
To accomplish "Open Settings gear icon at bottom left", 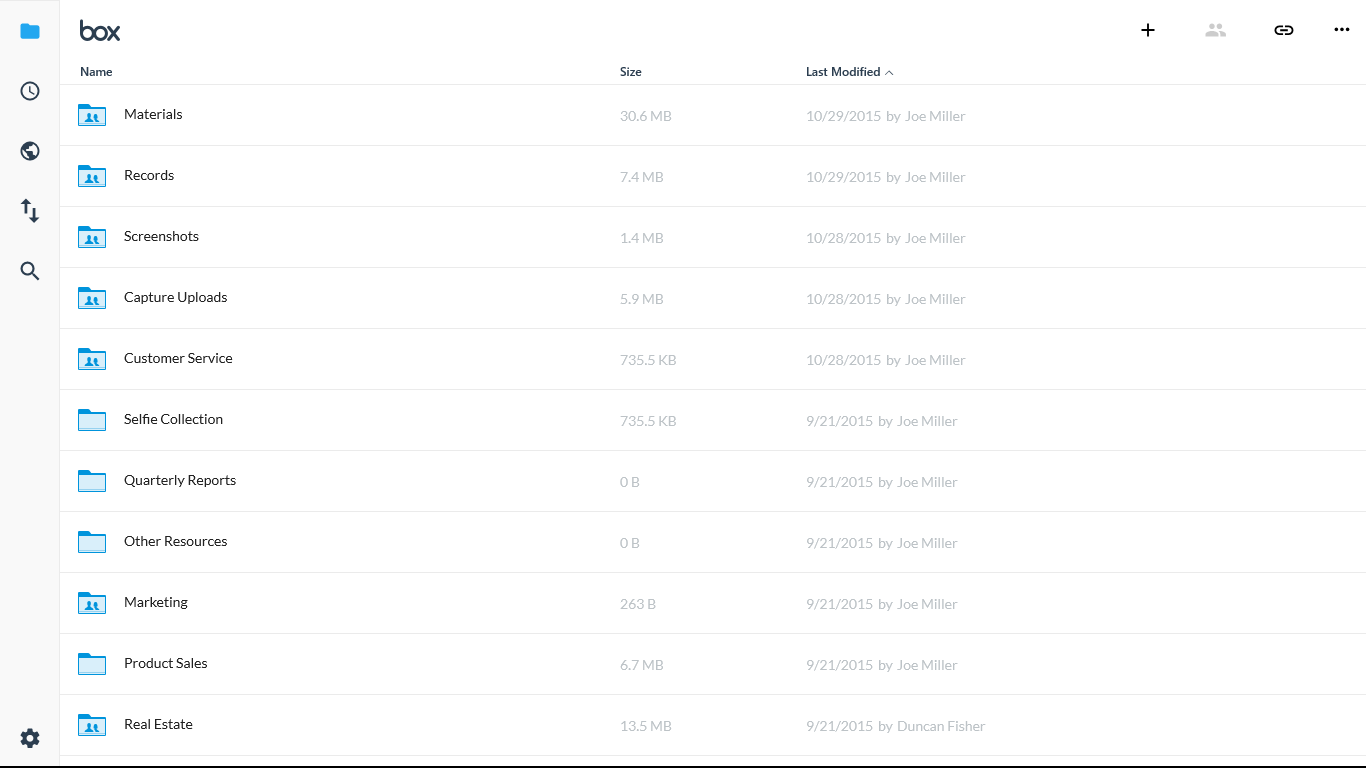I will [x=30, y=738].
